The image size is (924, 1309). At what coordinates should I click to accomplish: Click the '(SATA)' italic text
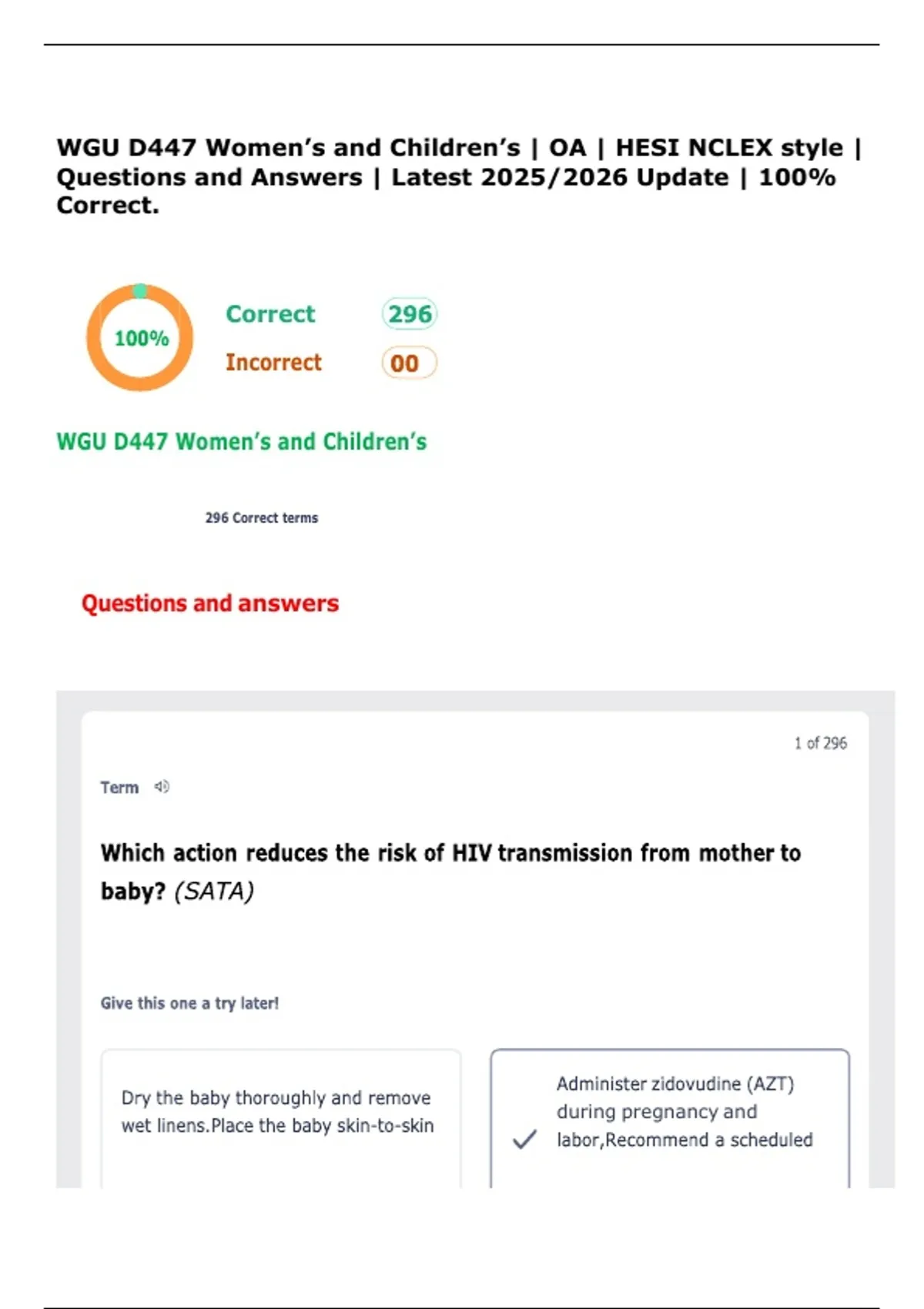[214, 891]
